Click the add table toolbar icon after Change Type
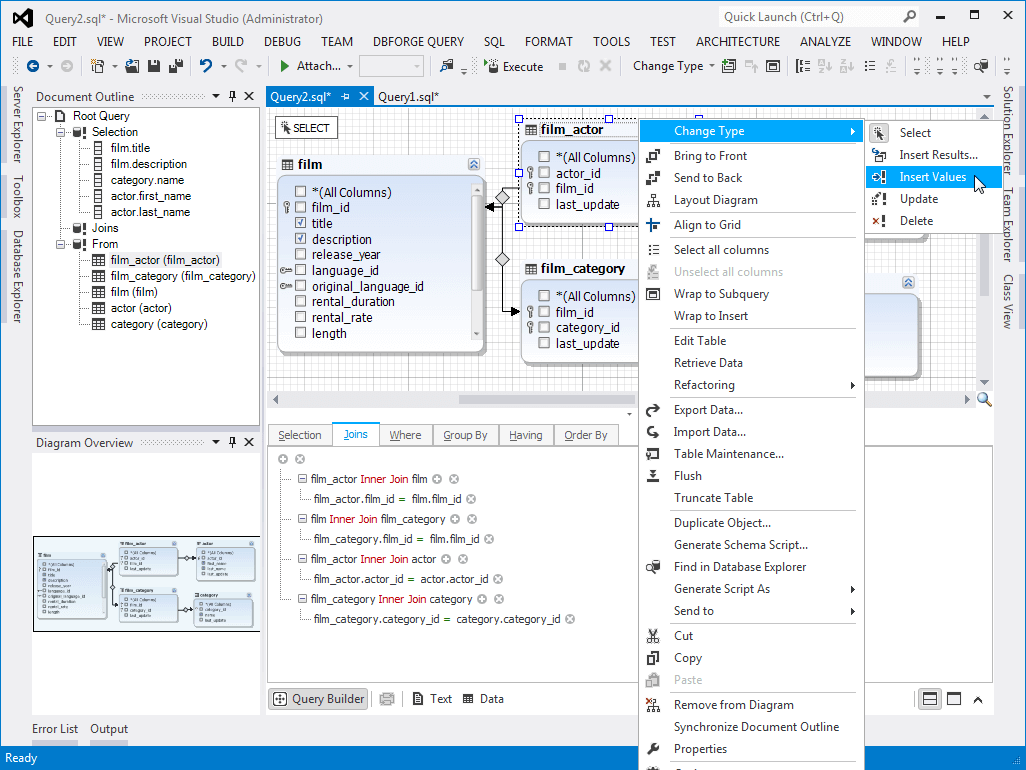This screenshot has width=1026, height=770. 728,66
